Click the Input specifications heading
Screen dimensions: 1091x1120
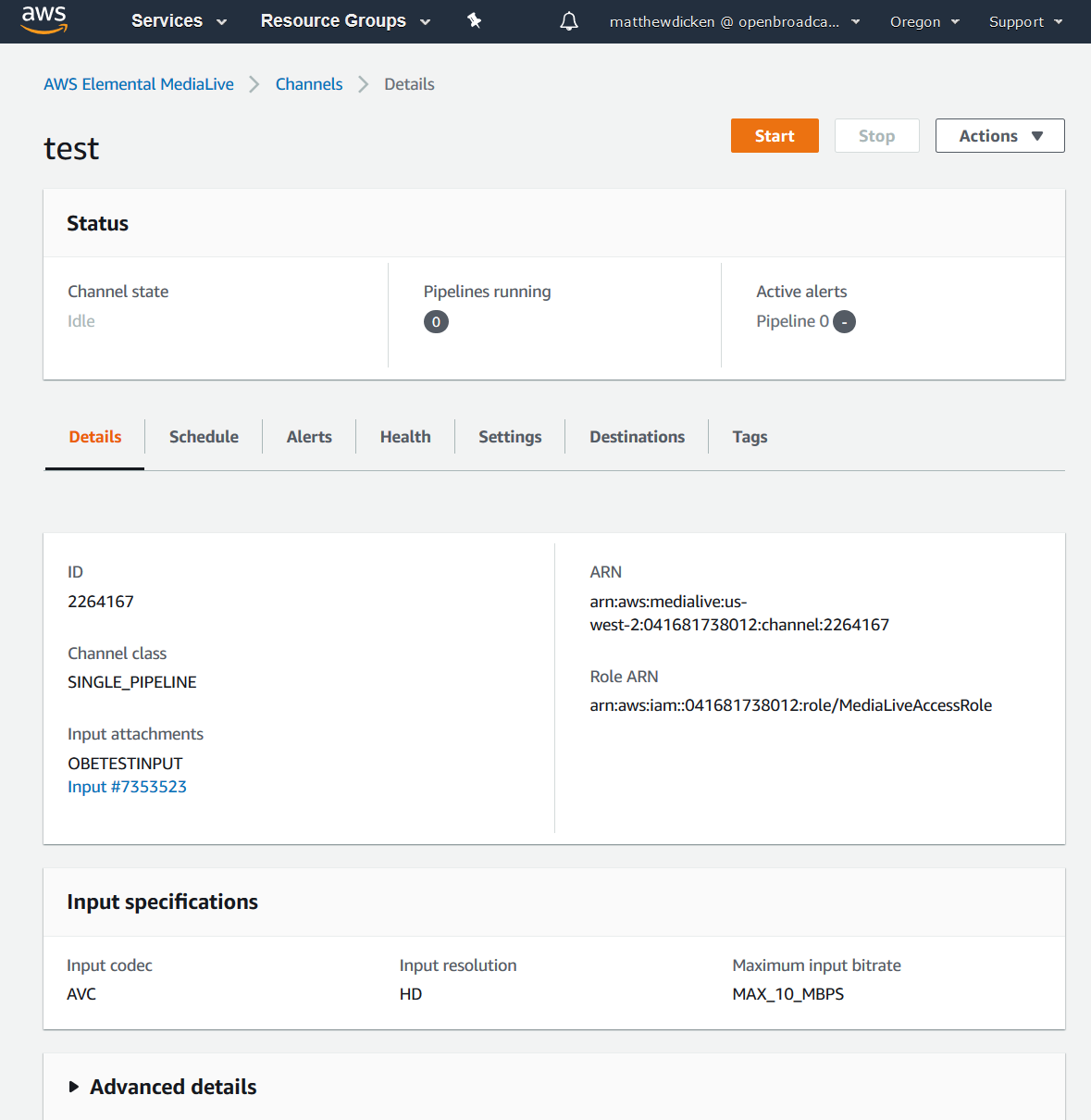(162, 902)
